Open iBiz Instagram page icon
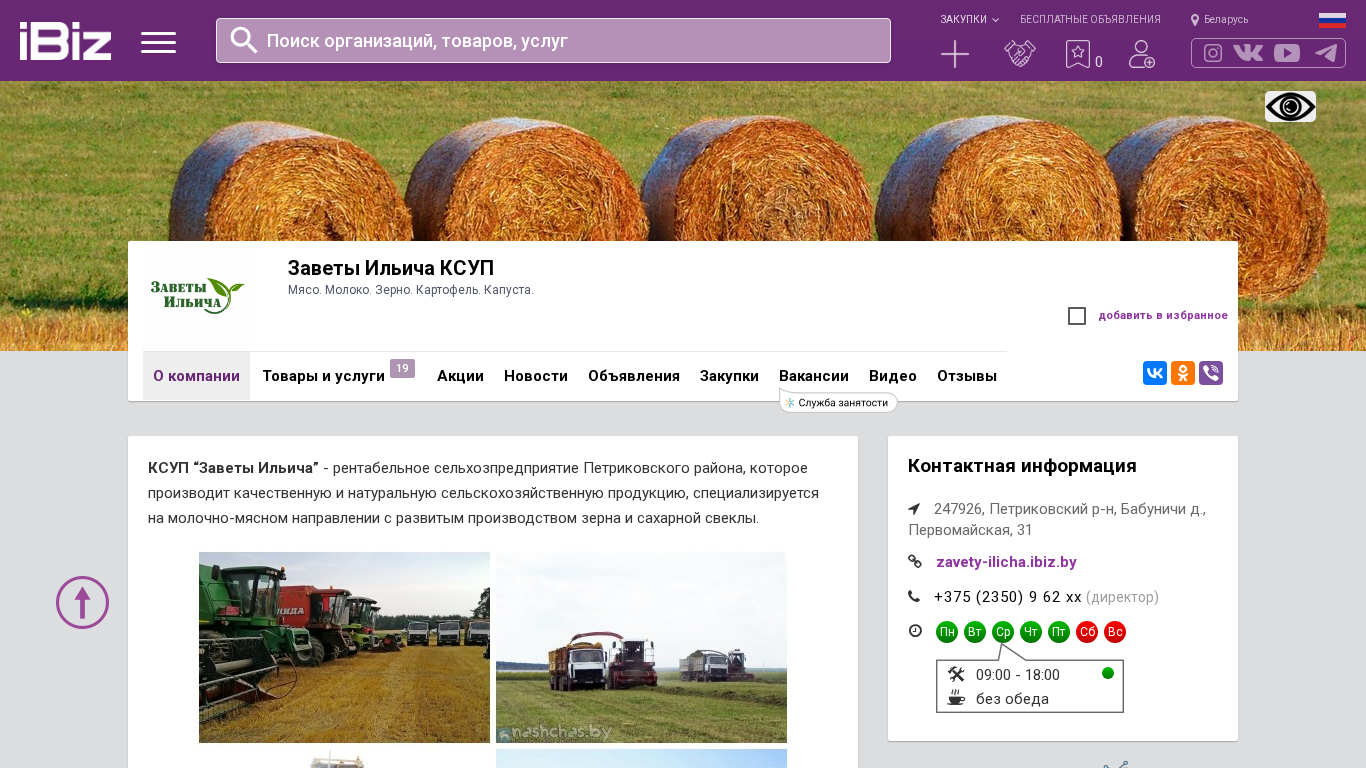 click(x=1213, y=53)
